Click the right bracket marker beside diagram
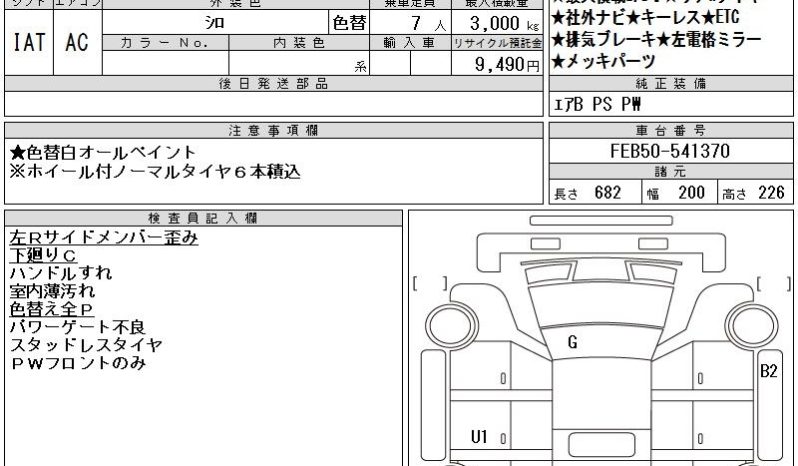This screenshot has width=798, height=466. (x=774, y=284)
